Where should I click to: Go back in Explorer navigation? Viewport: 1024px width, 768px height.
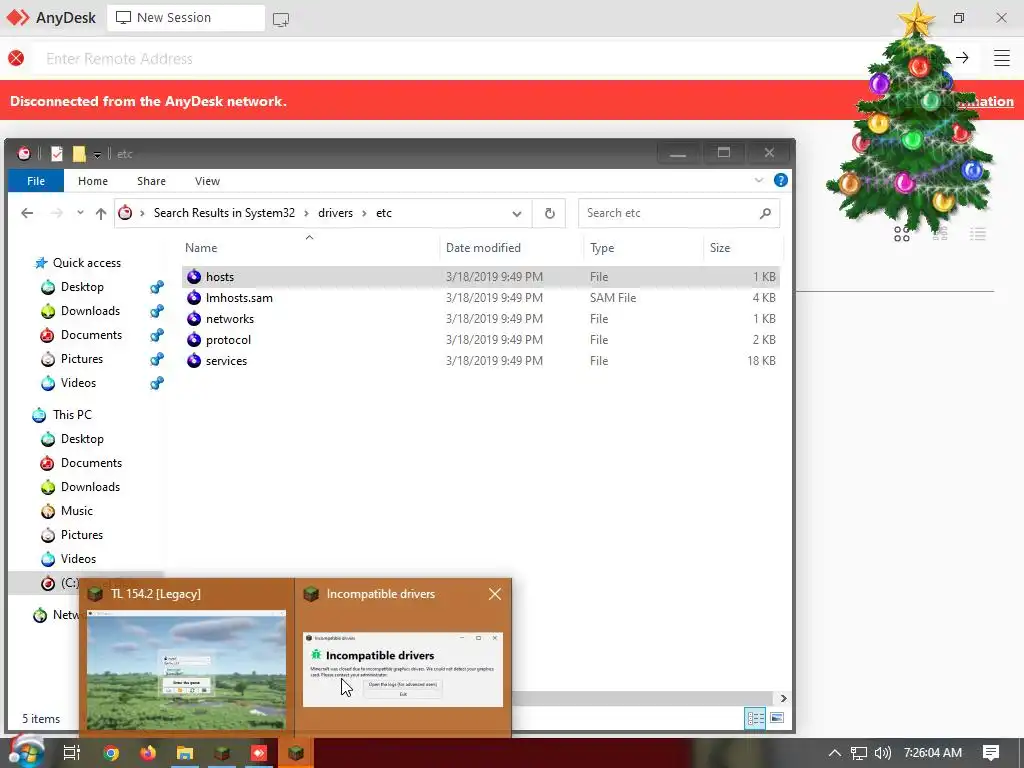(x=27, y=213)
